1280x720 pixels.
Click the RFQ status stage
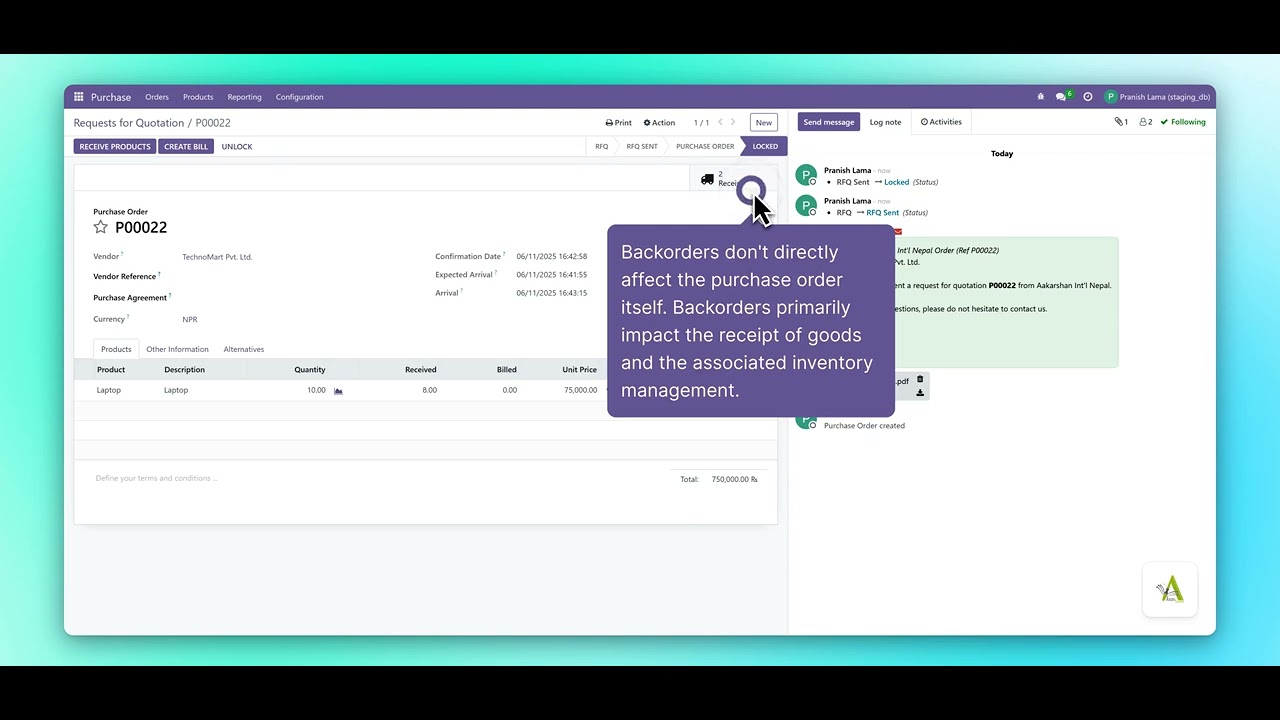[x=601, y=146]
